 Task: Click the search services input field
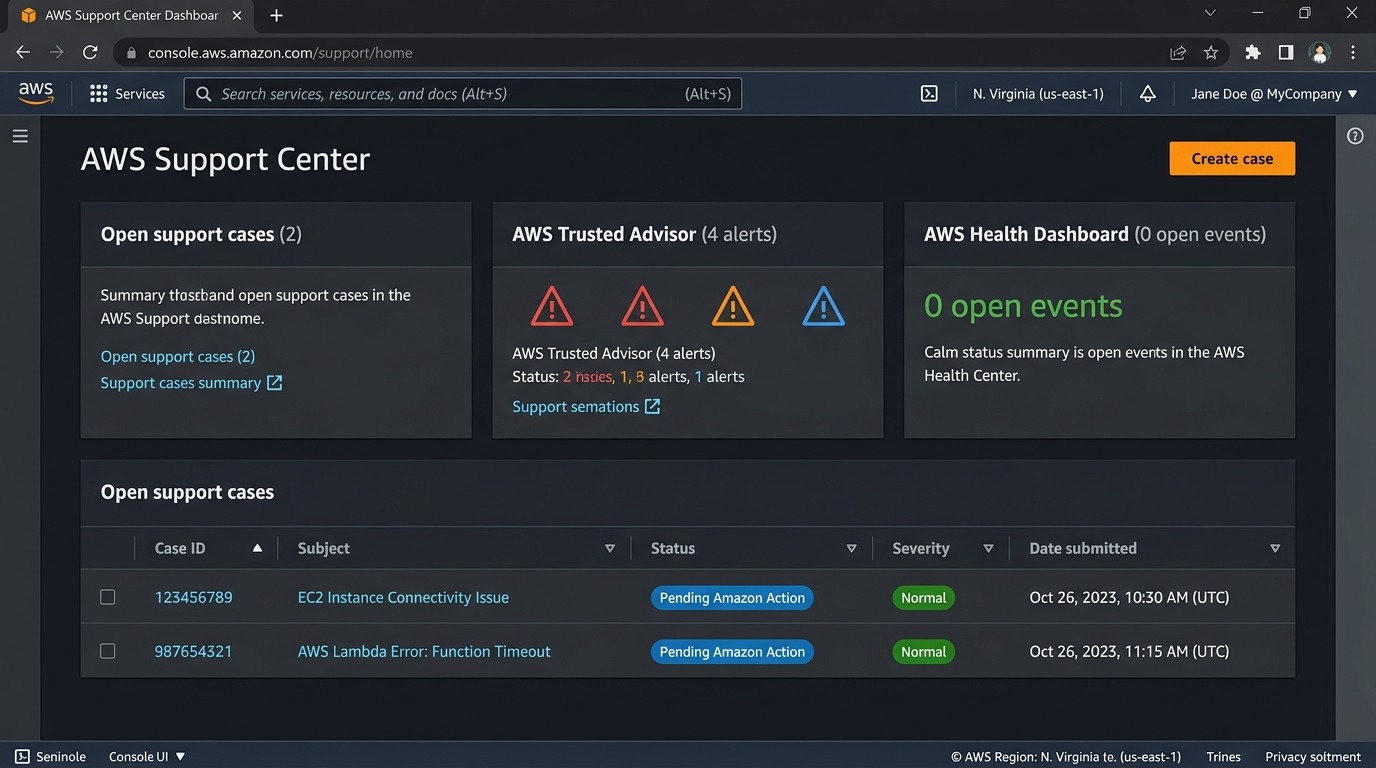pyautogui.click(x=462, y=94)
